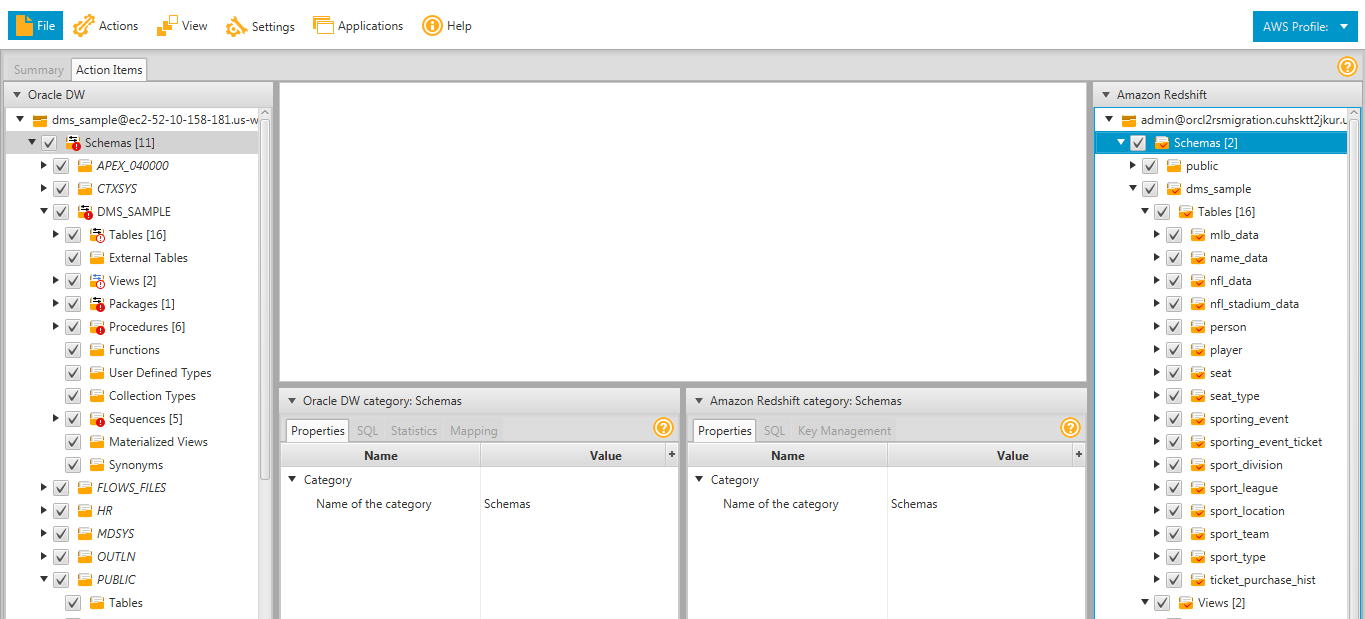The width and height of the screenshot is (1365, 619).
Task: Select the Action Items tab
Action: (109, 70)
